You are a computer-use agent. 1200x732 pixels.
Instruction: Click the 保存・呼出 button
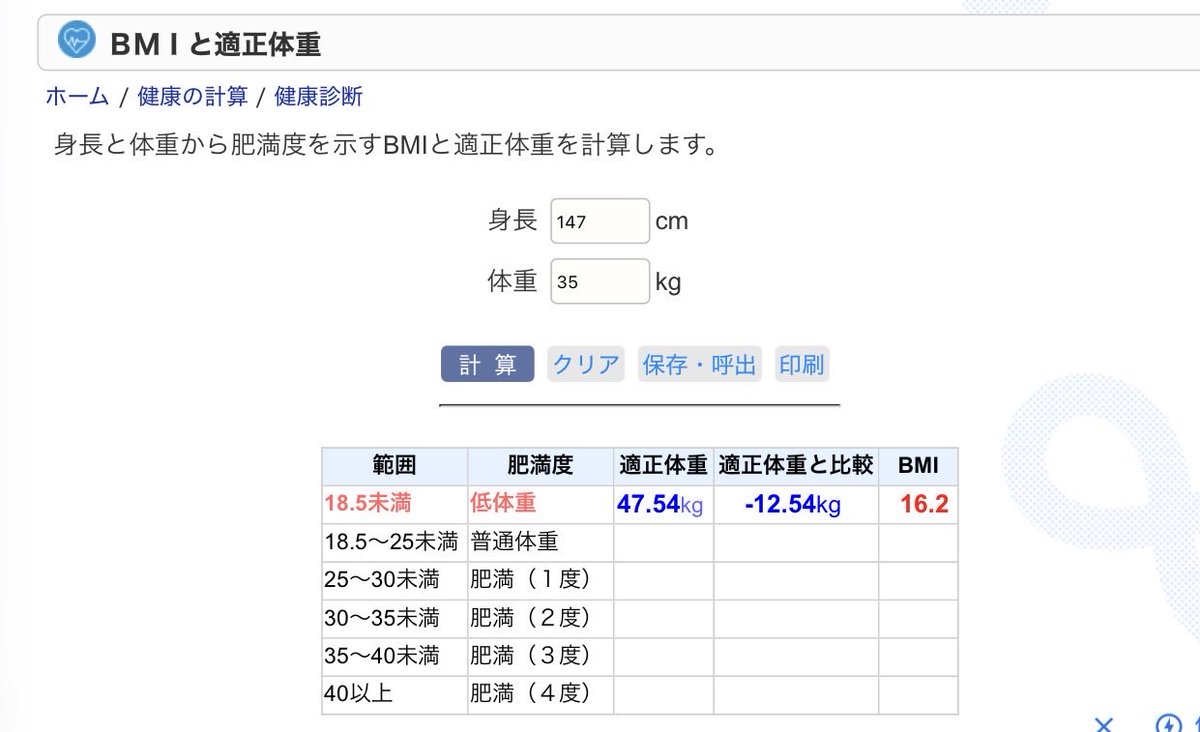click(x=700, y=364)
